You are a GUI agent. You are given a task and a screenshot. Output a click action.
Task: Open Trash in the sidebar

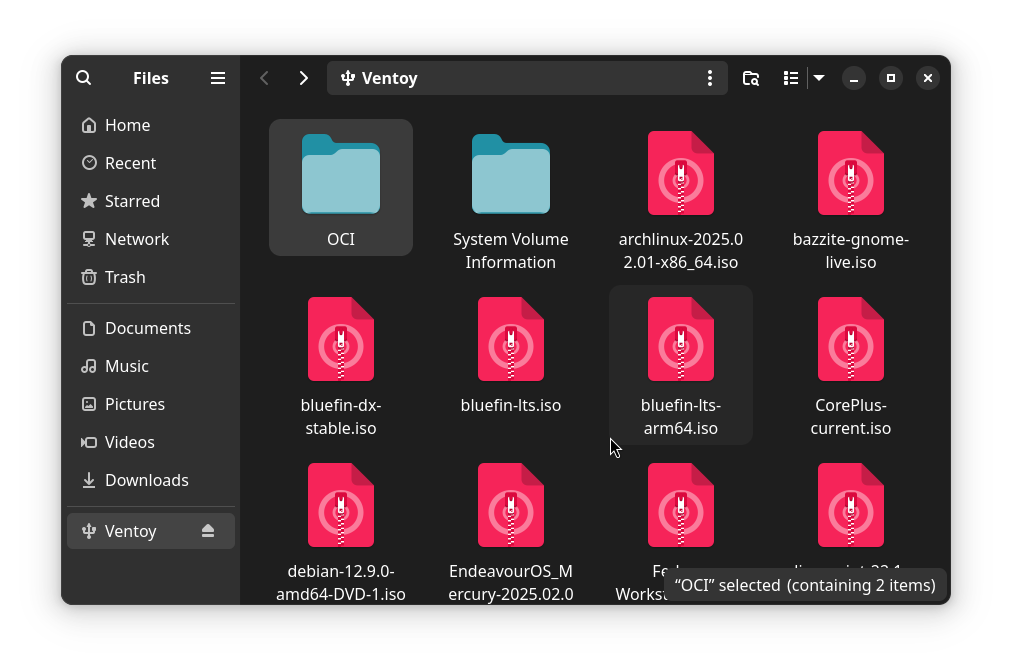click(151, 278)
